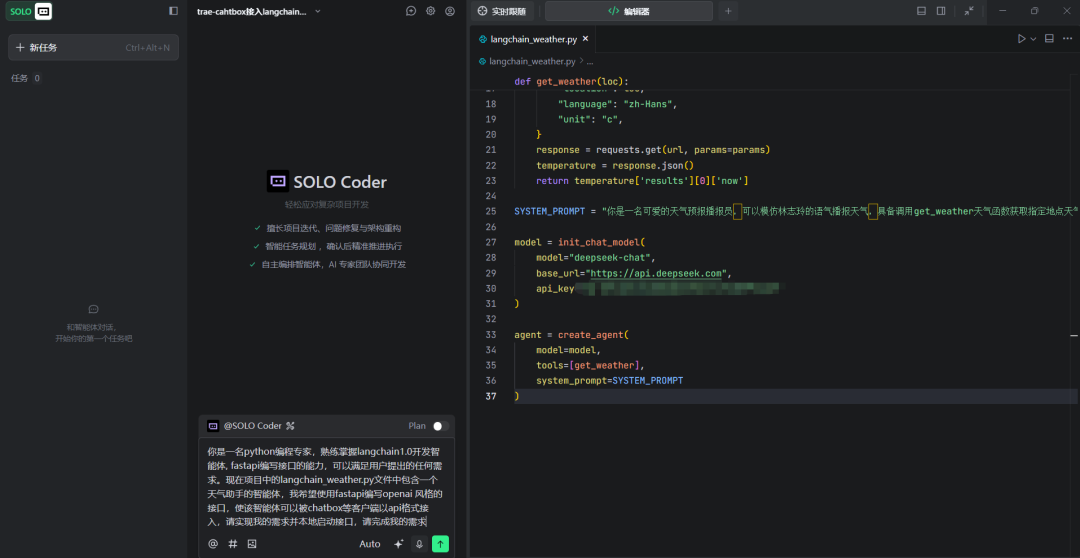This screenshot has width=1080, height=558.
Task: Click the response = requests.get line
Action: pos(653,150)
